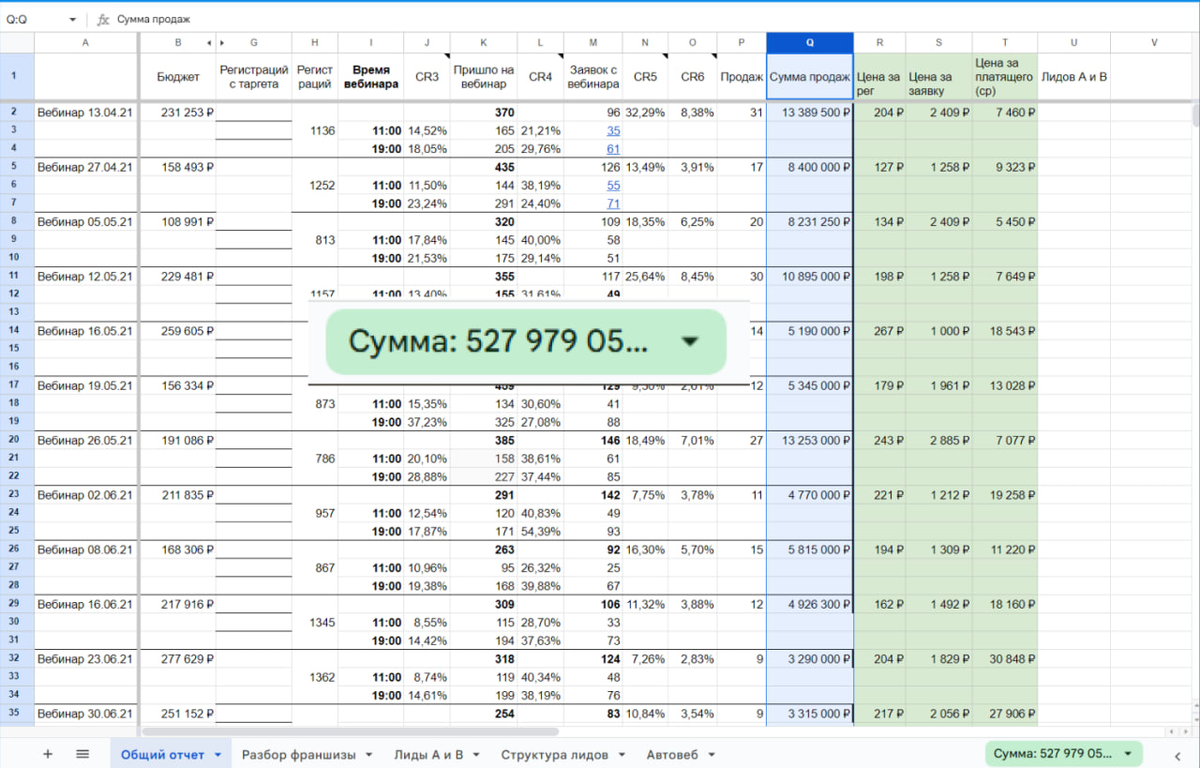Screen dimensions: 1200x768
Task: Select the Регистраций с таргета header cell
Action: click(254, 77)
